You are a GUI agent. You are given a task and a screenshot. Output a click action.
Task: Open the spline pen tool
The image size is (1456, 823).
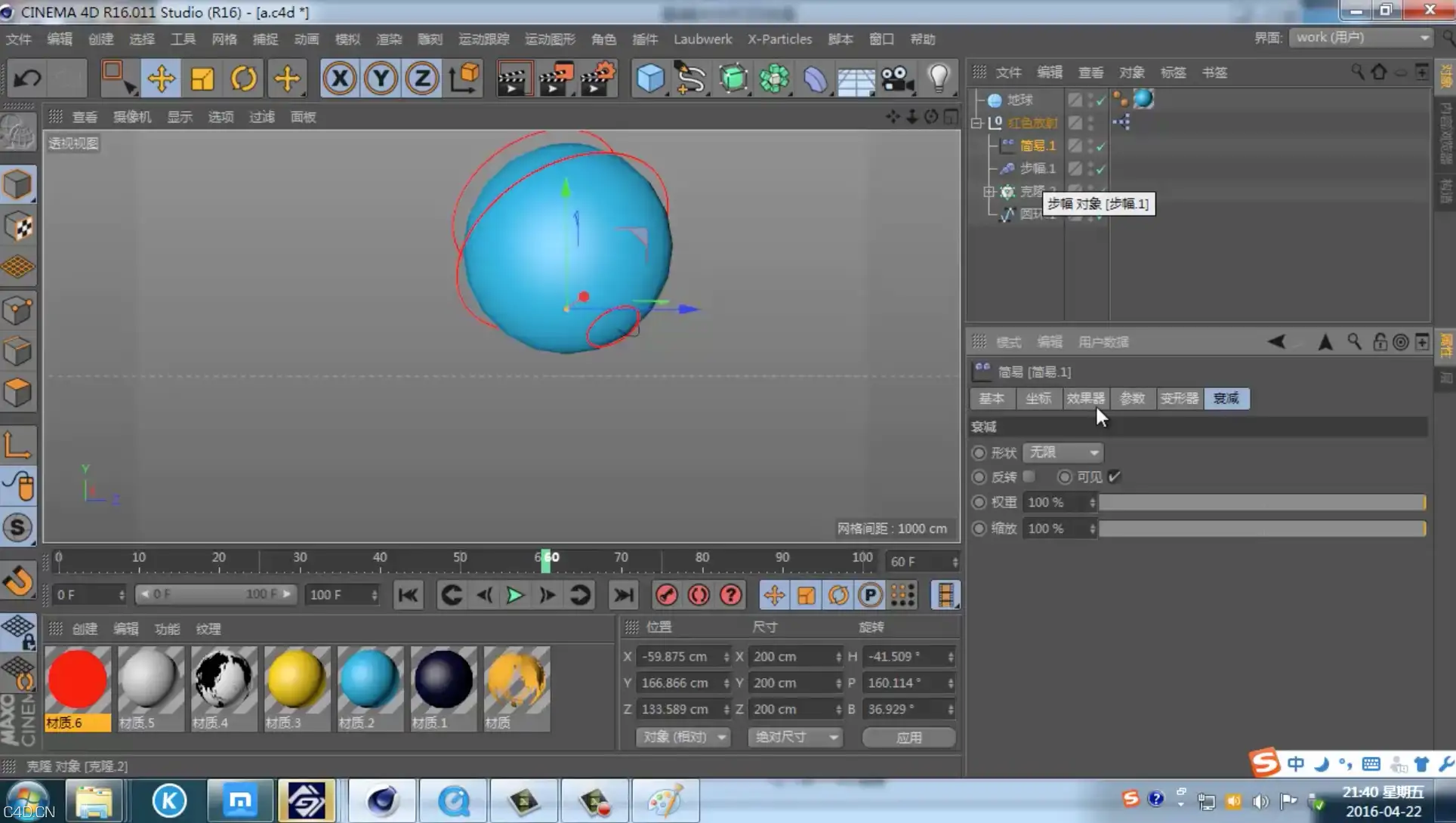click(690, 79)
